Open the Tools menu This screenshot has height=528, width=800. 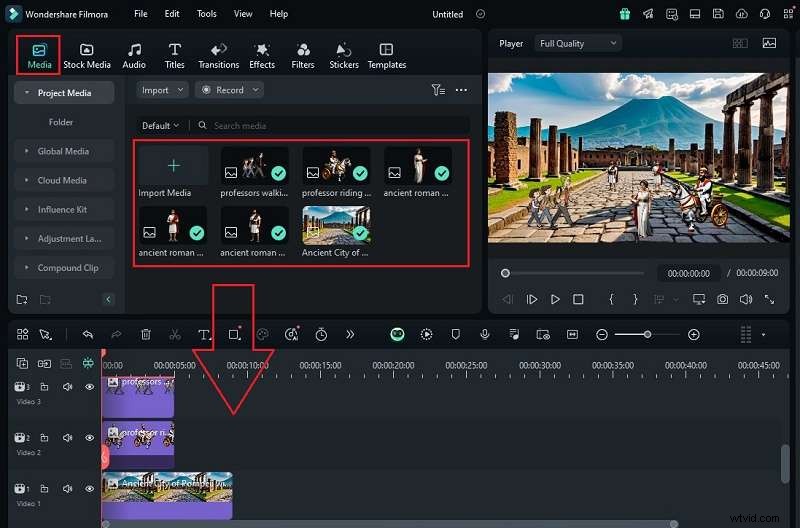pos(206,14)
